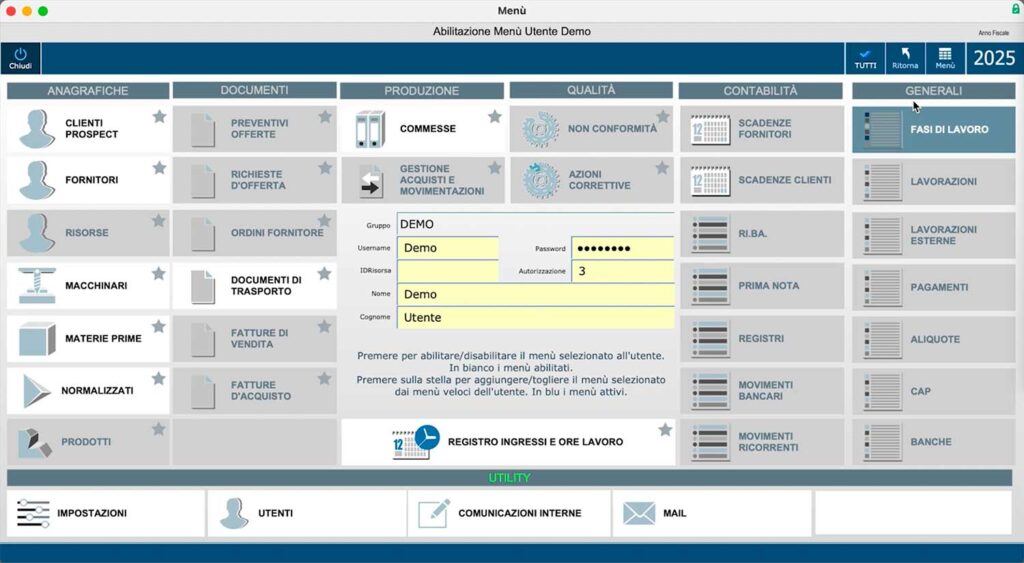Click the Azioni Correttive tile
This screenshot has width=1024, height=563.
pos(592,180)
